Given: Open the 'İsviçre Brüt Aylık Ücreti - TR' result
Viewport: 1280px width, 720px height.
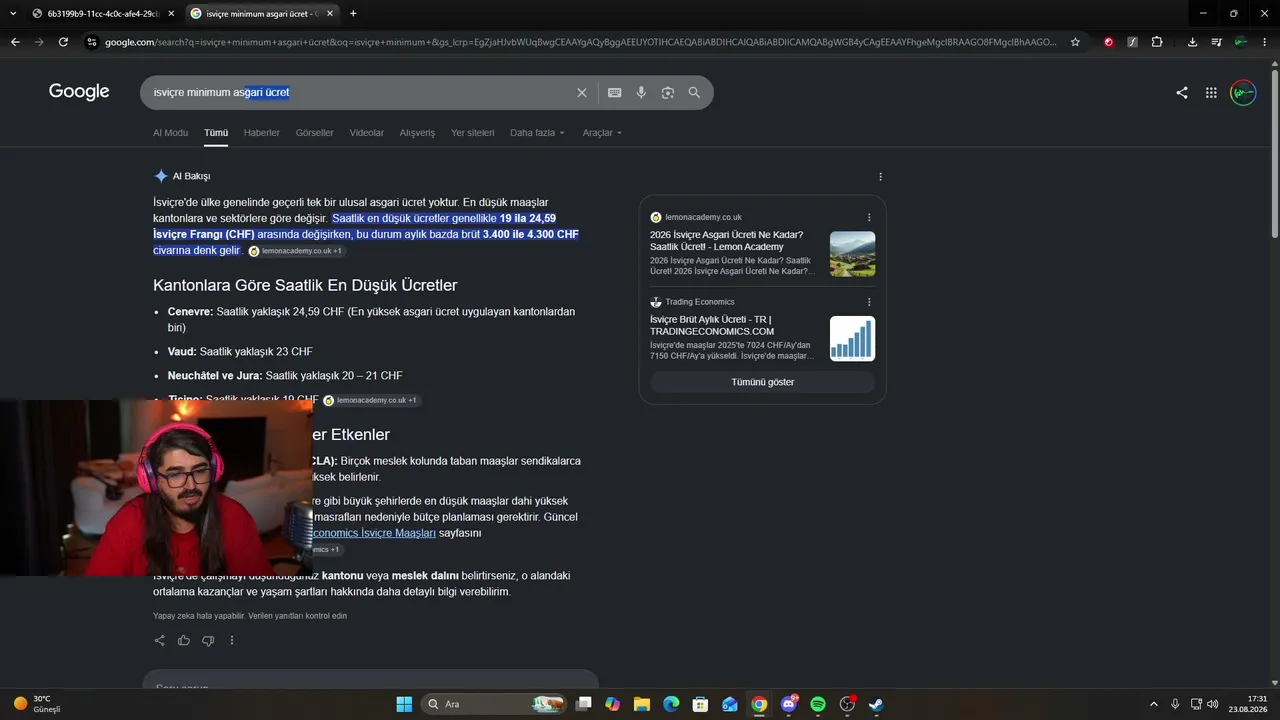Looking at the screenshot, I should coord(712,325).
